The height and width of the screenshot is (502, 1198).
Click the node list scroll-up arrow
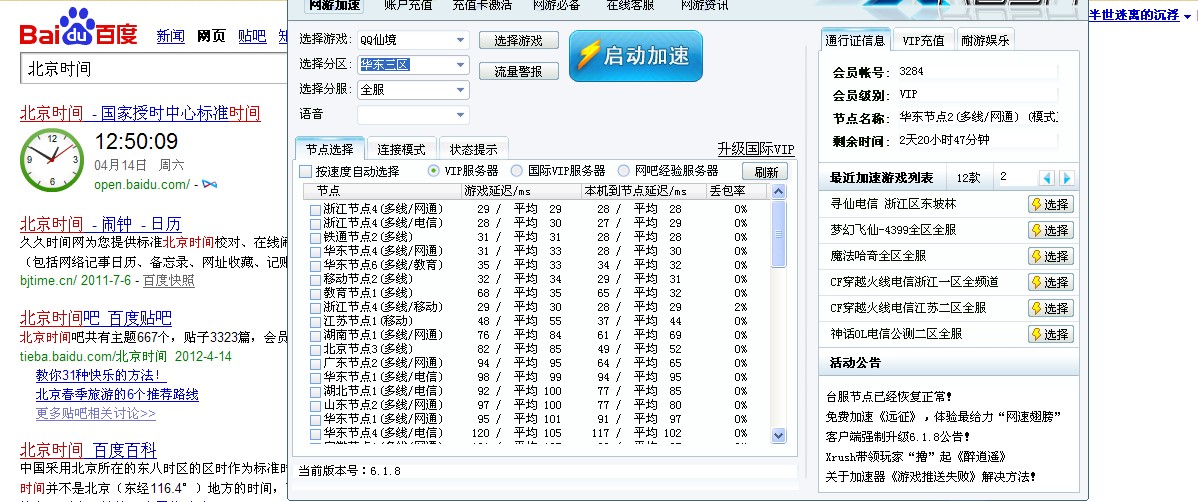[x=779, y=193]
